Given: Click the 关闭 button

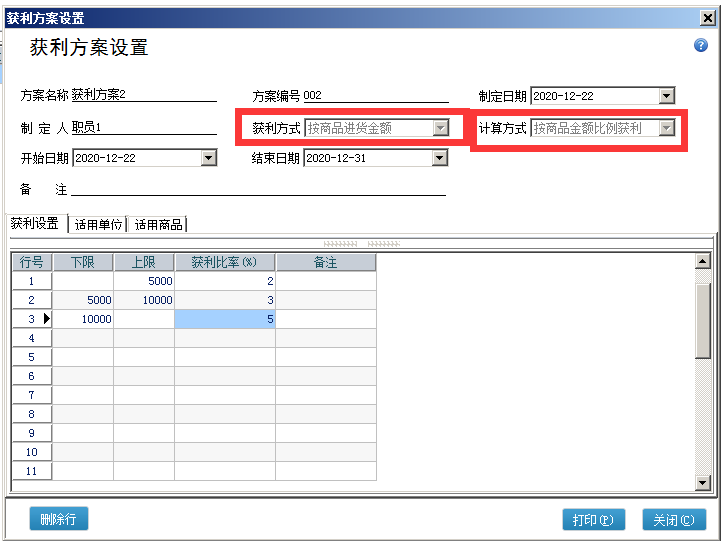Looking at the screenshot, I should click(x=674, y=520).
